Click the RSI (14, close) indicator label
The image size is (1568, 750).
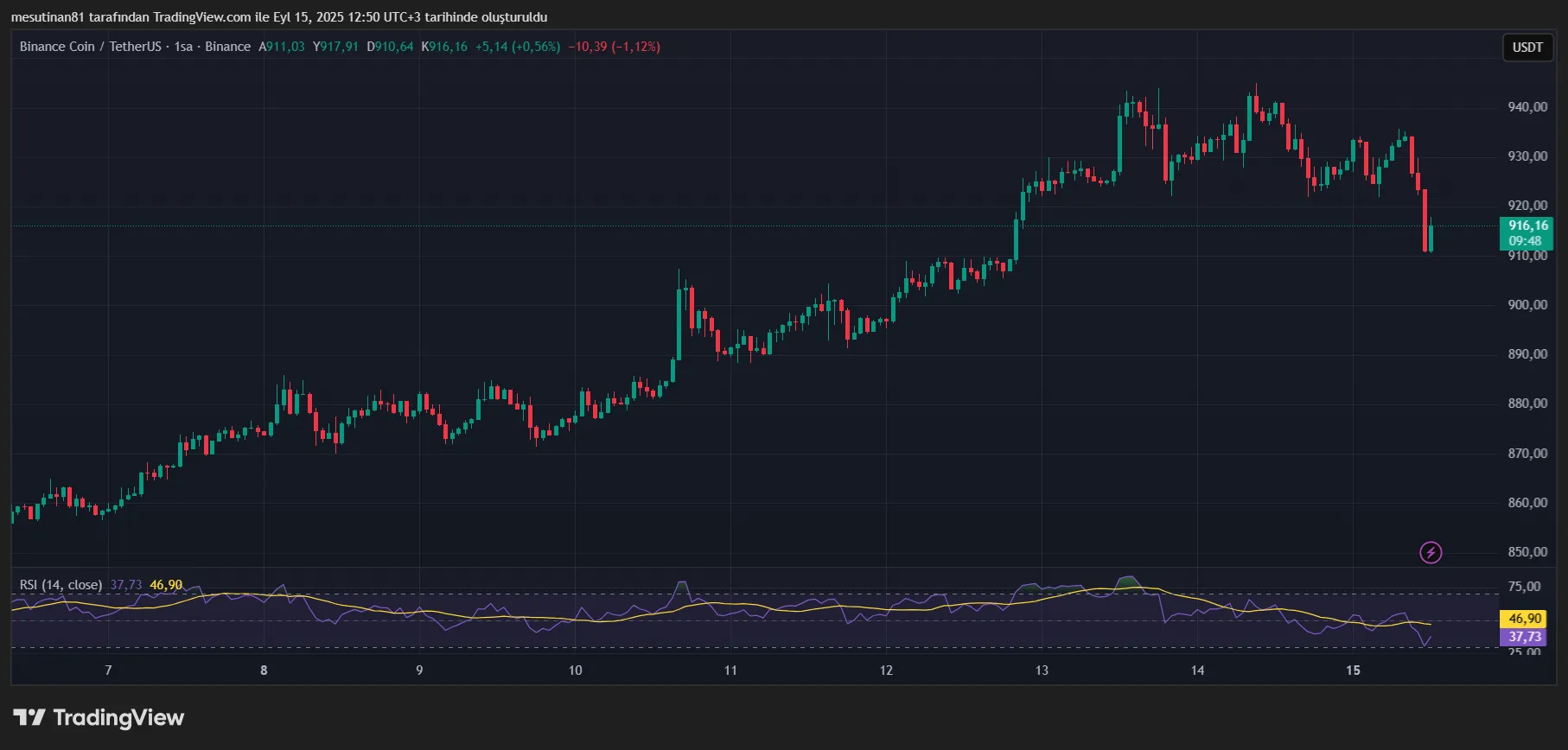click(x=61, y=585)
